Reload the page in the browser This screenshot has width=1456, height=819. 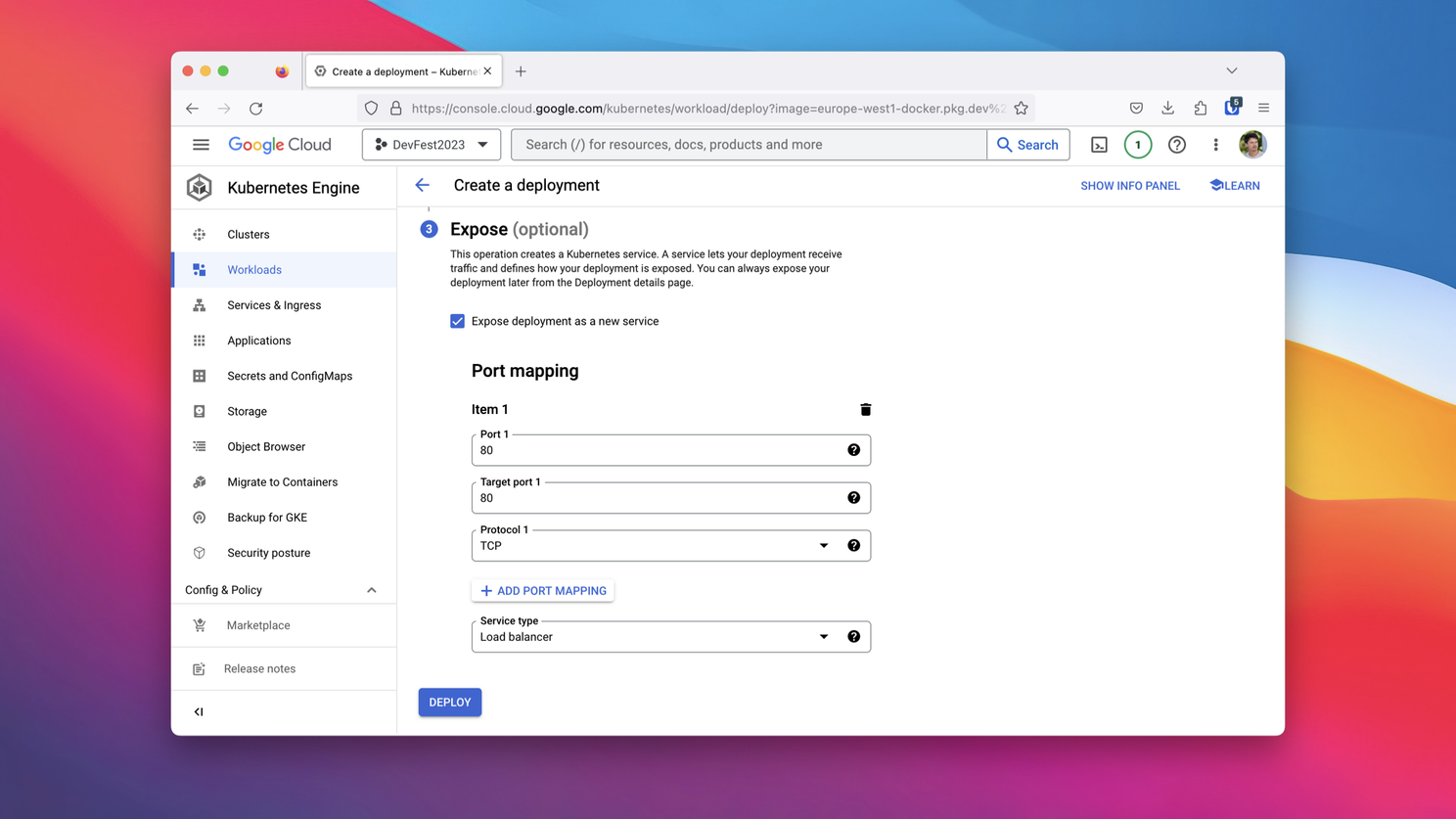coord(256,109)
